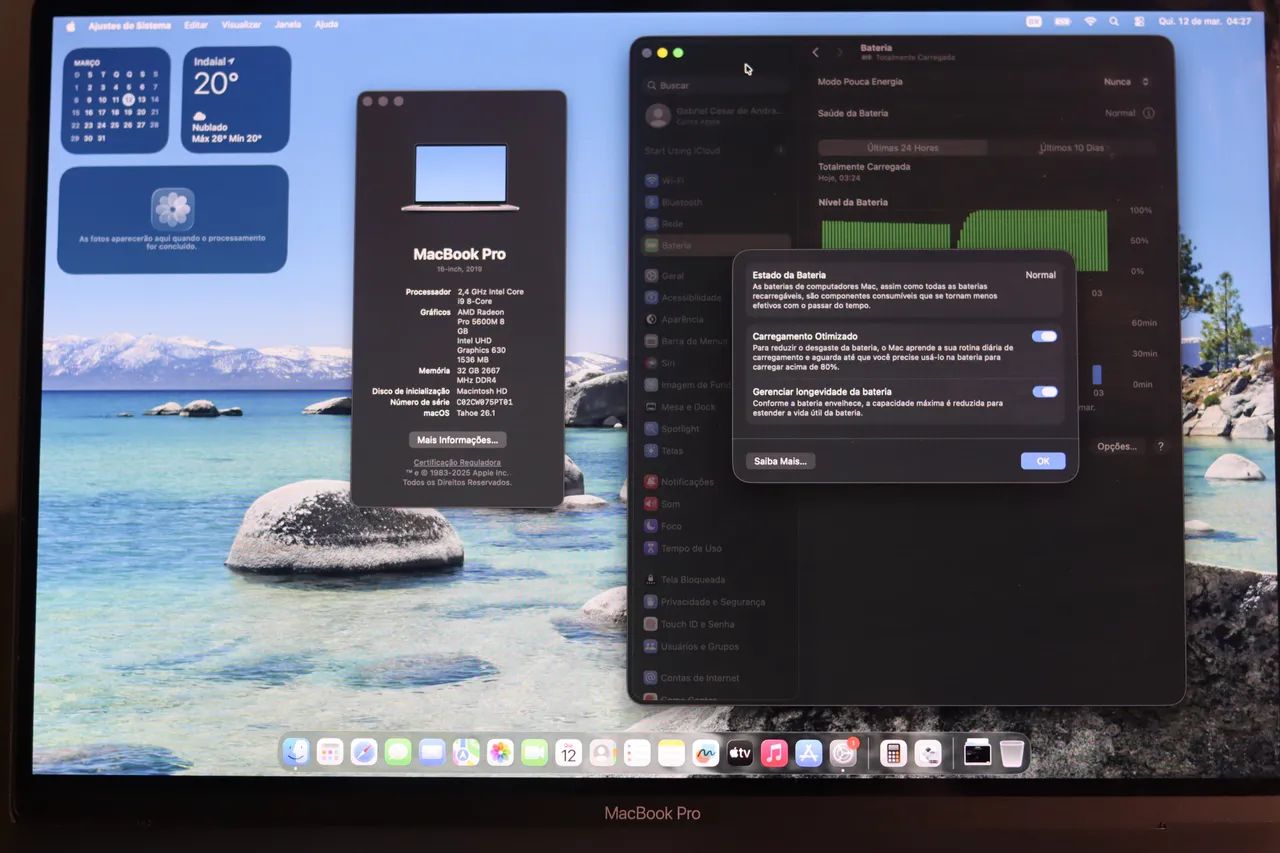Open Finder from the Dock
The image size is (1280, 853).
(x=296, y=752)
